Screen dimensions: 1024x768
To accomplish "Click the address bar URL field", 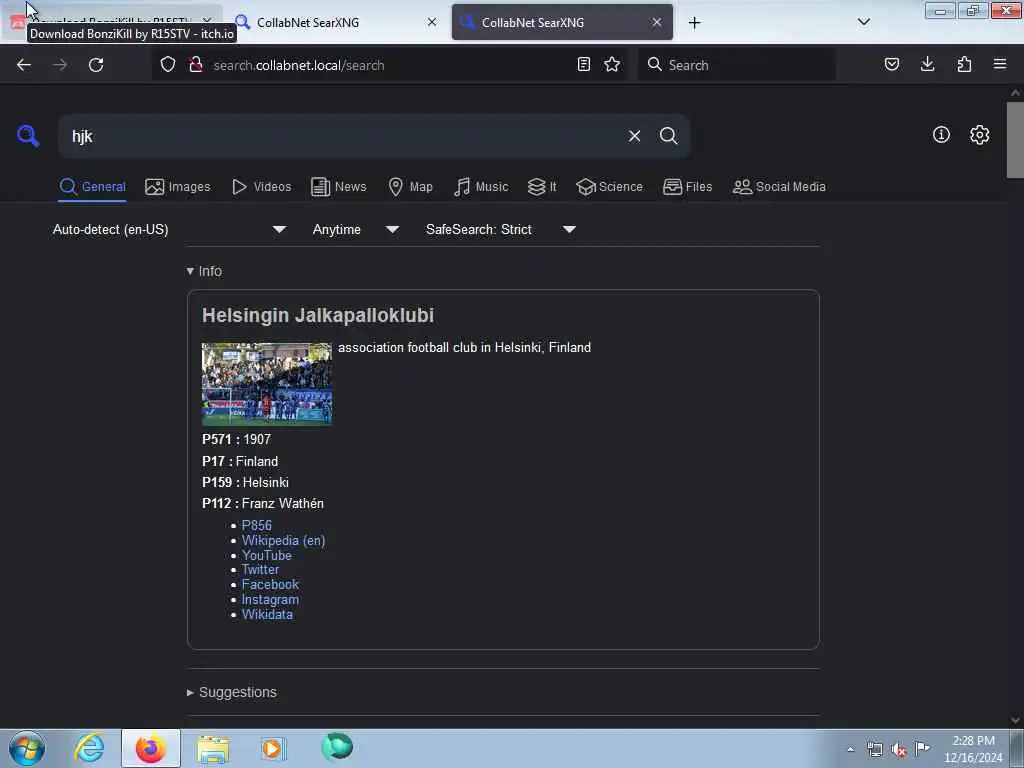I will pos(389,65).
